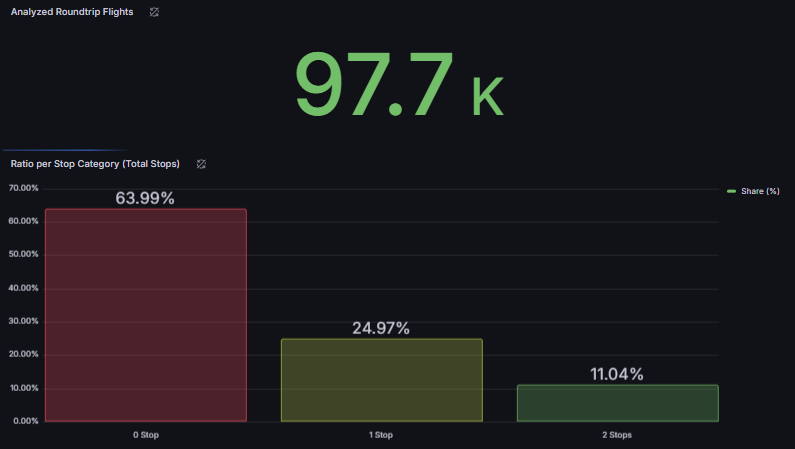Click the 11.04% bar value label

coord(617,374)
